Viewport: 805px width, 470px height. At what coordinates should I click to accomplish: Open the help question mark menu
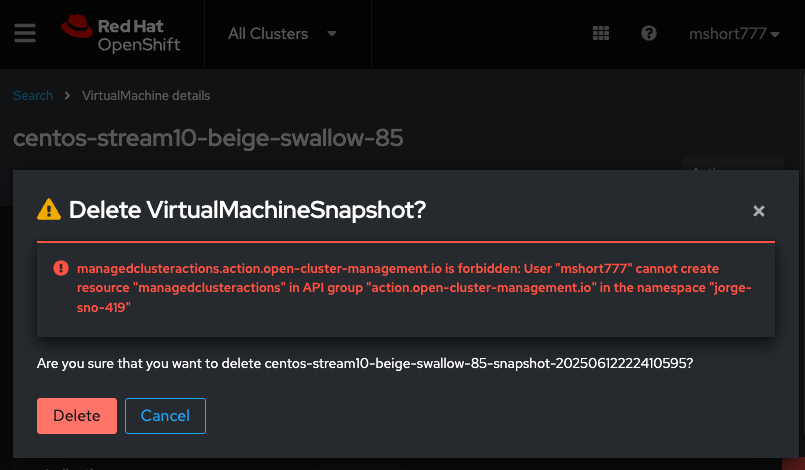[x=649, y=33]
